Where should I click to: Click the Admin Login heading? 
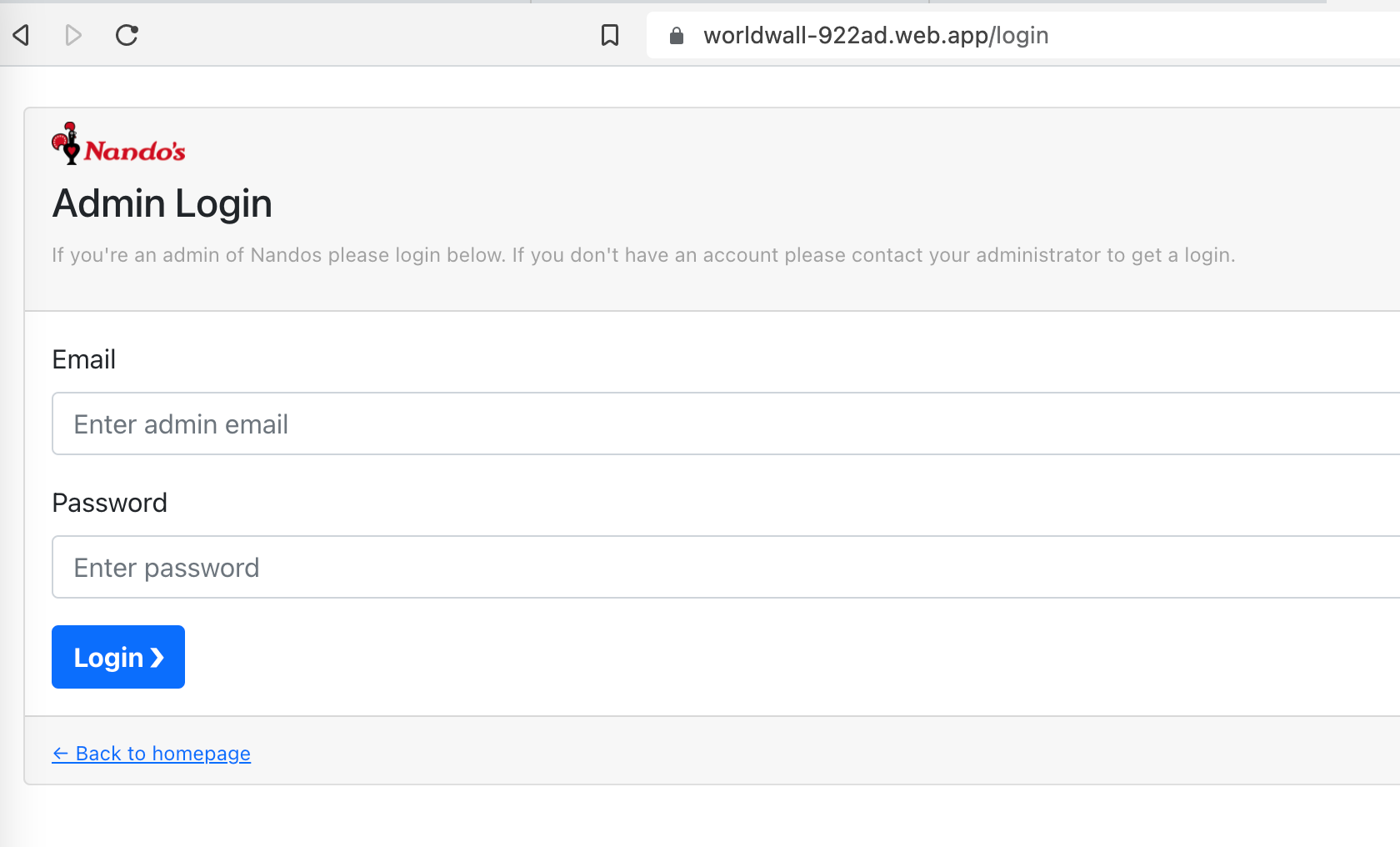162,203
